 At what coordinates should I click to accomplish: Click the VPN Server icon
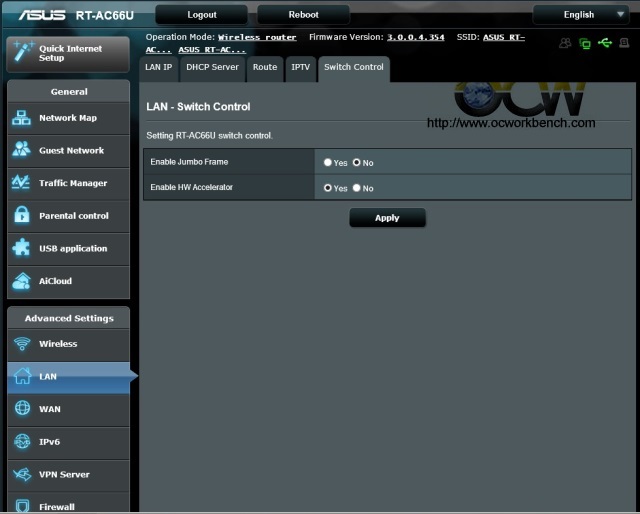click(22, 474)
